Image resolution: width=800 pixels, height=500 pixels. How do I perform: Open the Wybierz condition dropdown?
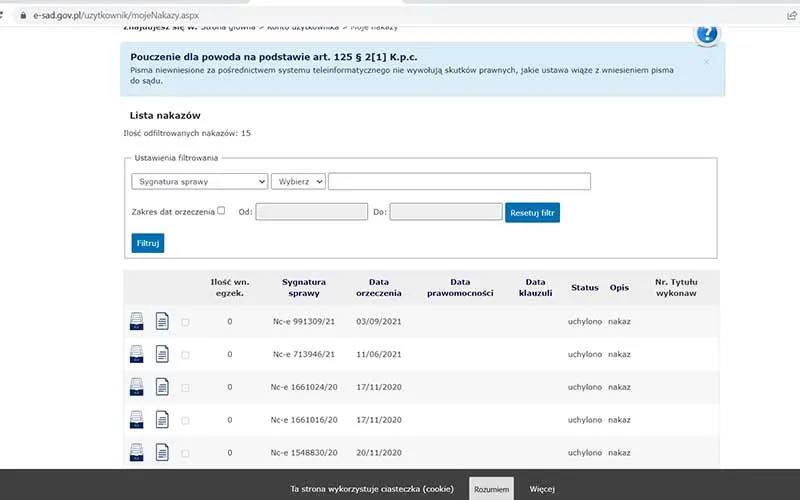coord(298,181)
